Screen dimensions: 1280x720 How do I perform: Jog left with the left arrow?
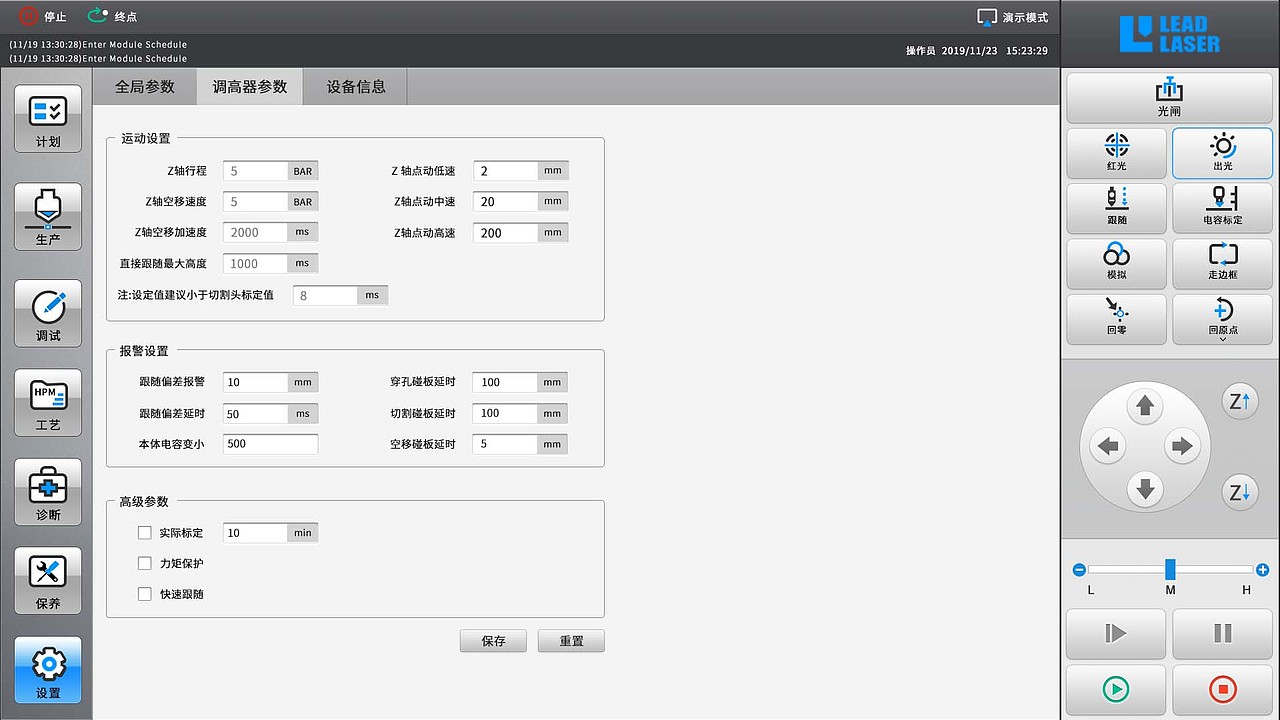[1106, 446]
